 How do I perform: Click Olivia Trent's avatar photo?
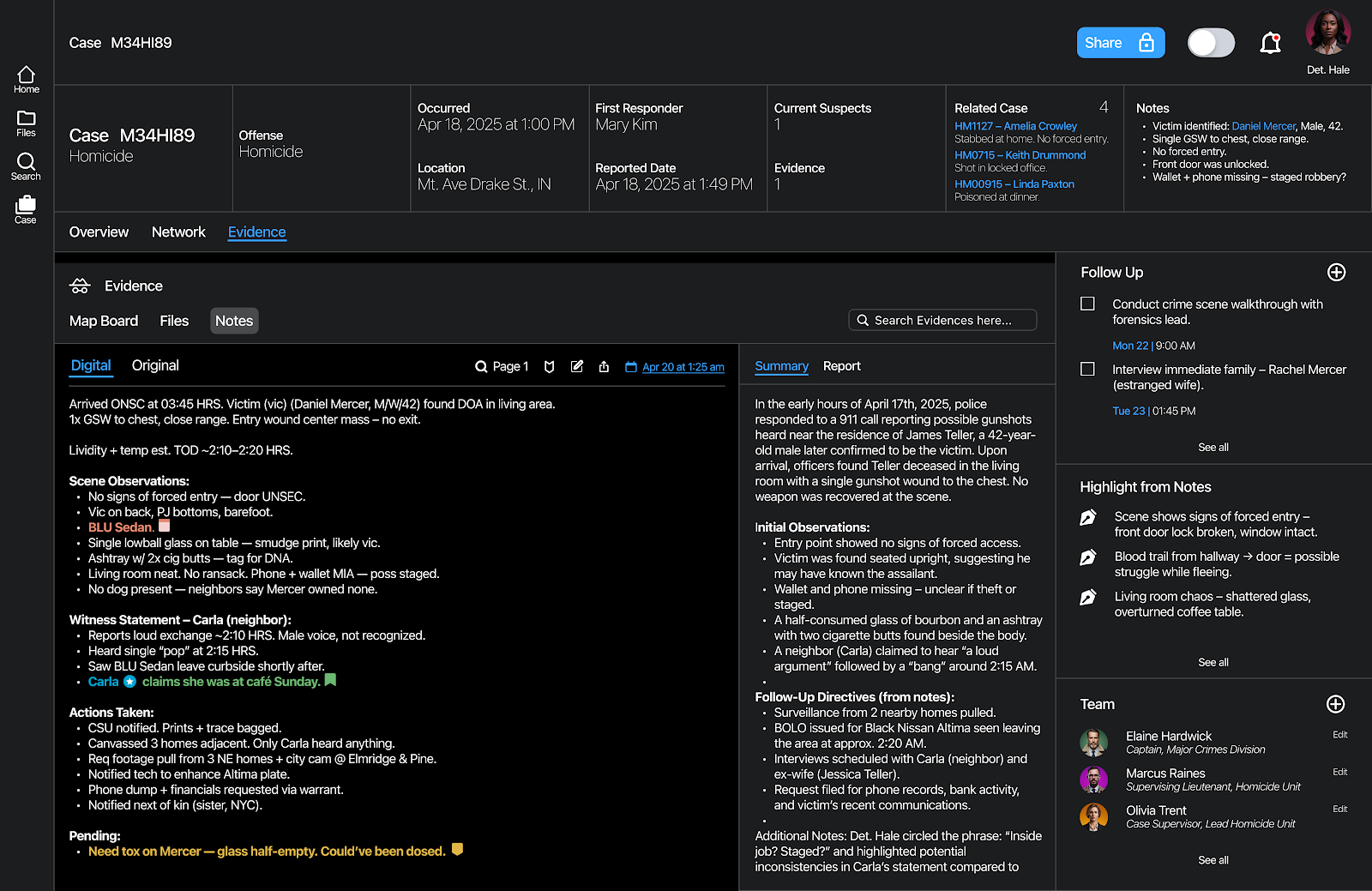point(1093,817)
